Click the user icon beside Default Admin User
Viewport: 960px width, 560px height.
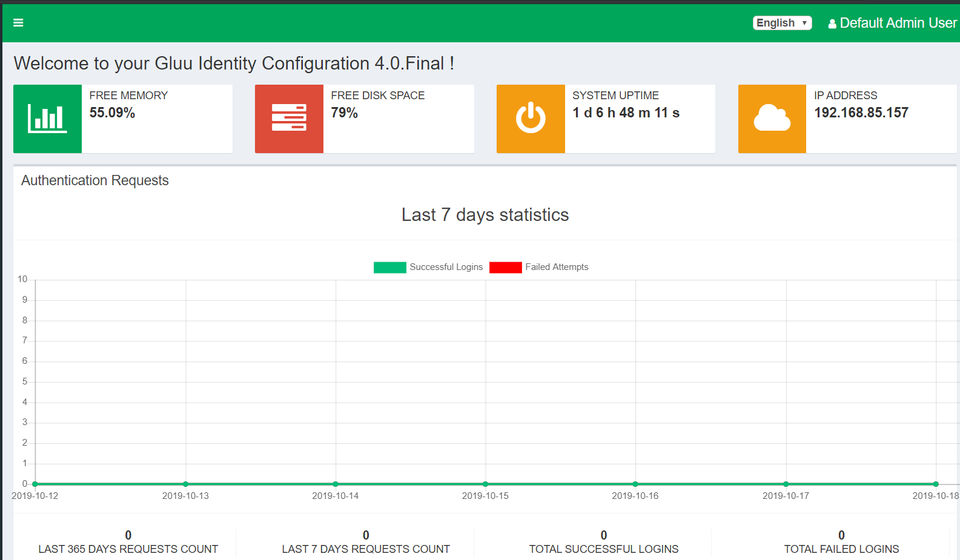pyautogui.click(x=832, y=24)
